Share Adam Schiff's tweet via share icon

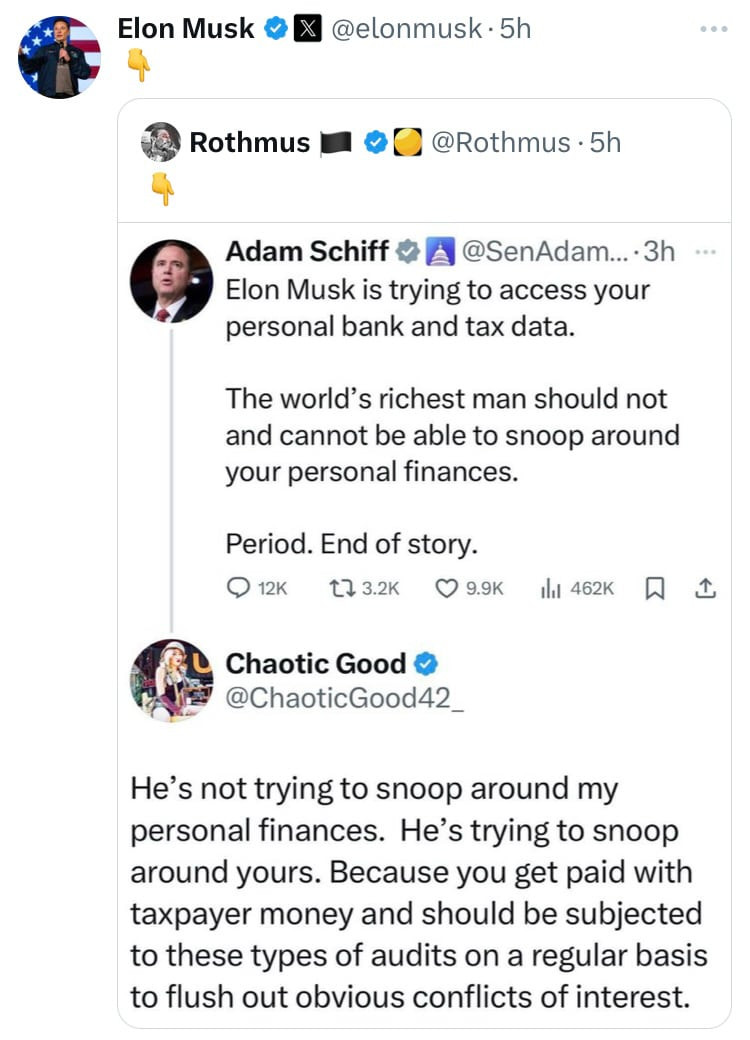705,589
